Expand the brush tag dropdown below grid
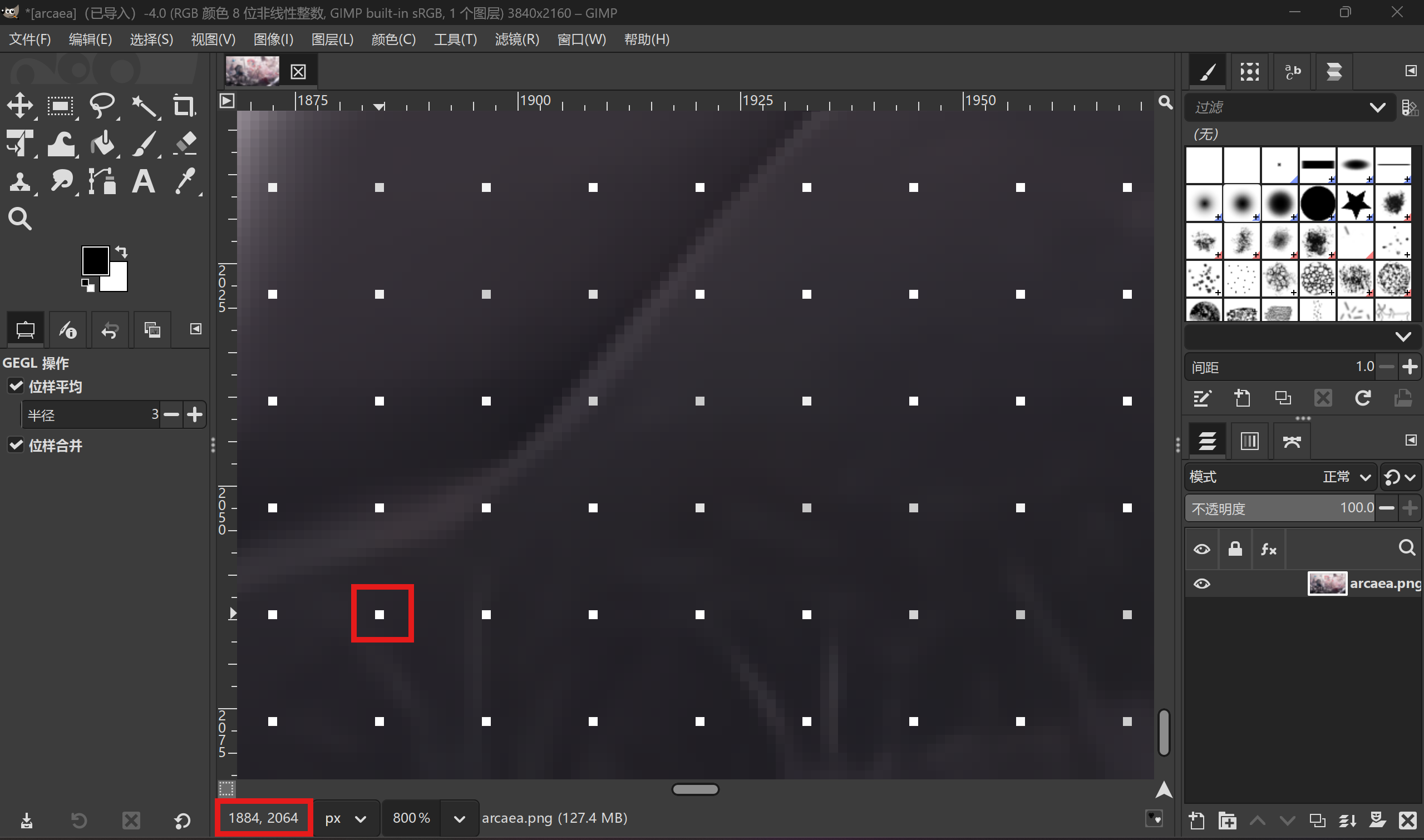The height and width of the screenshot is (840, 1424). [x=1402, y=337]
